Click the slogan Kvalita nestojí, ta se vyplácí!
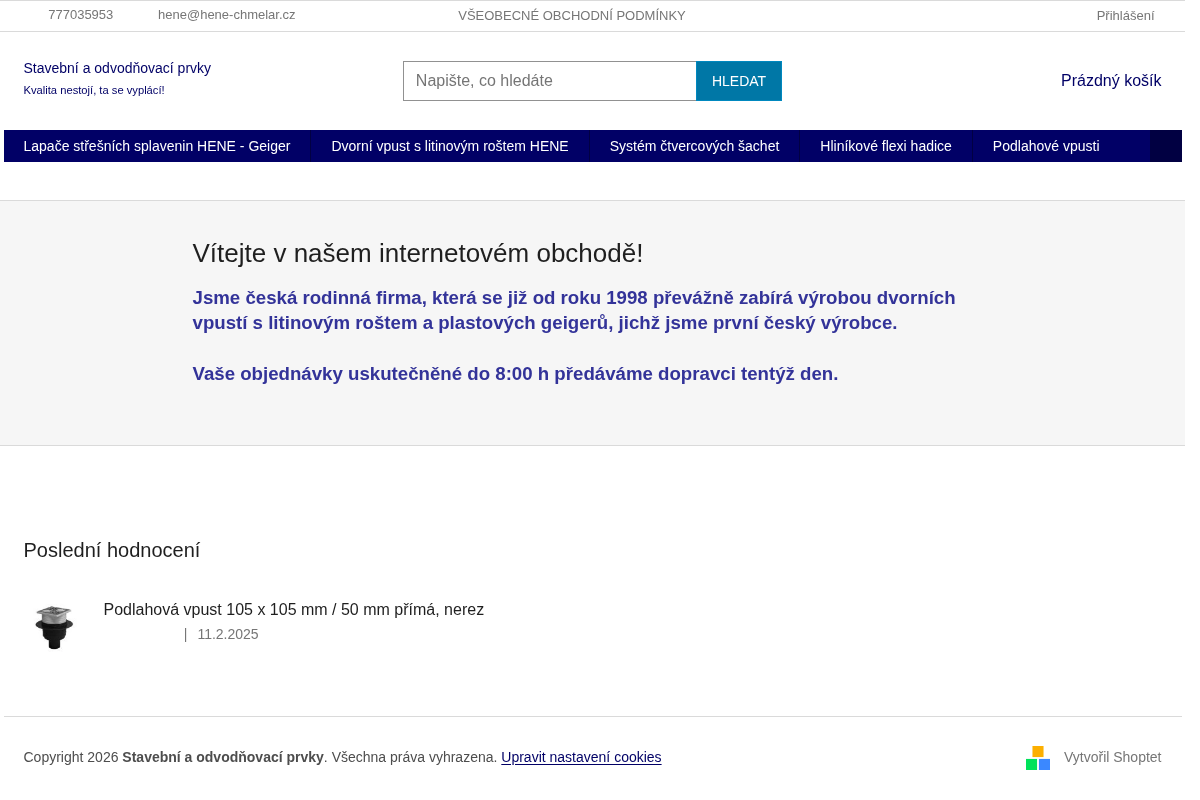This screenshot has height=800, width=1200. tap(94, 90)
